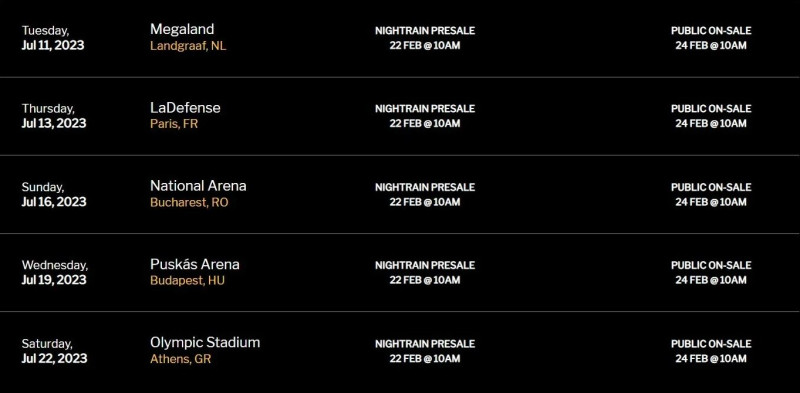
Task: Select the Paris, FR location
Action: (174, 124)
